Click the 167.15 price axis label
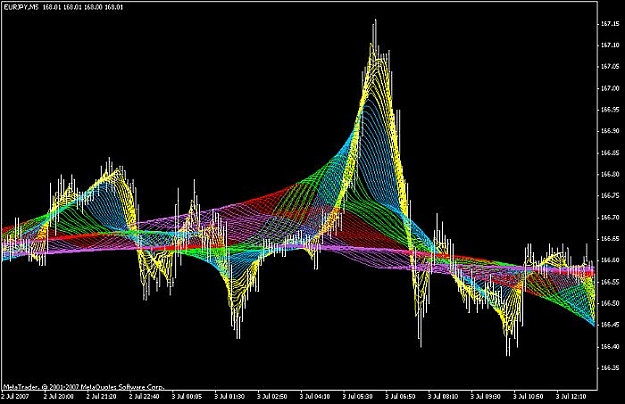This screenshot has height=404, width=625. [610, 24]
